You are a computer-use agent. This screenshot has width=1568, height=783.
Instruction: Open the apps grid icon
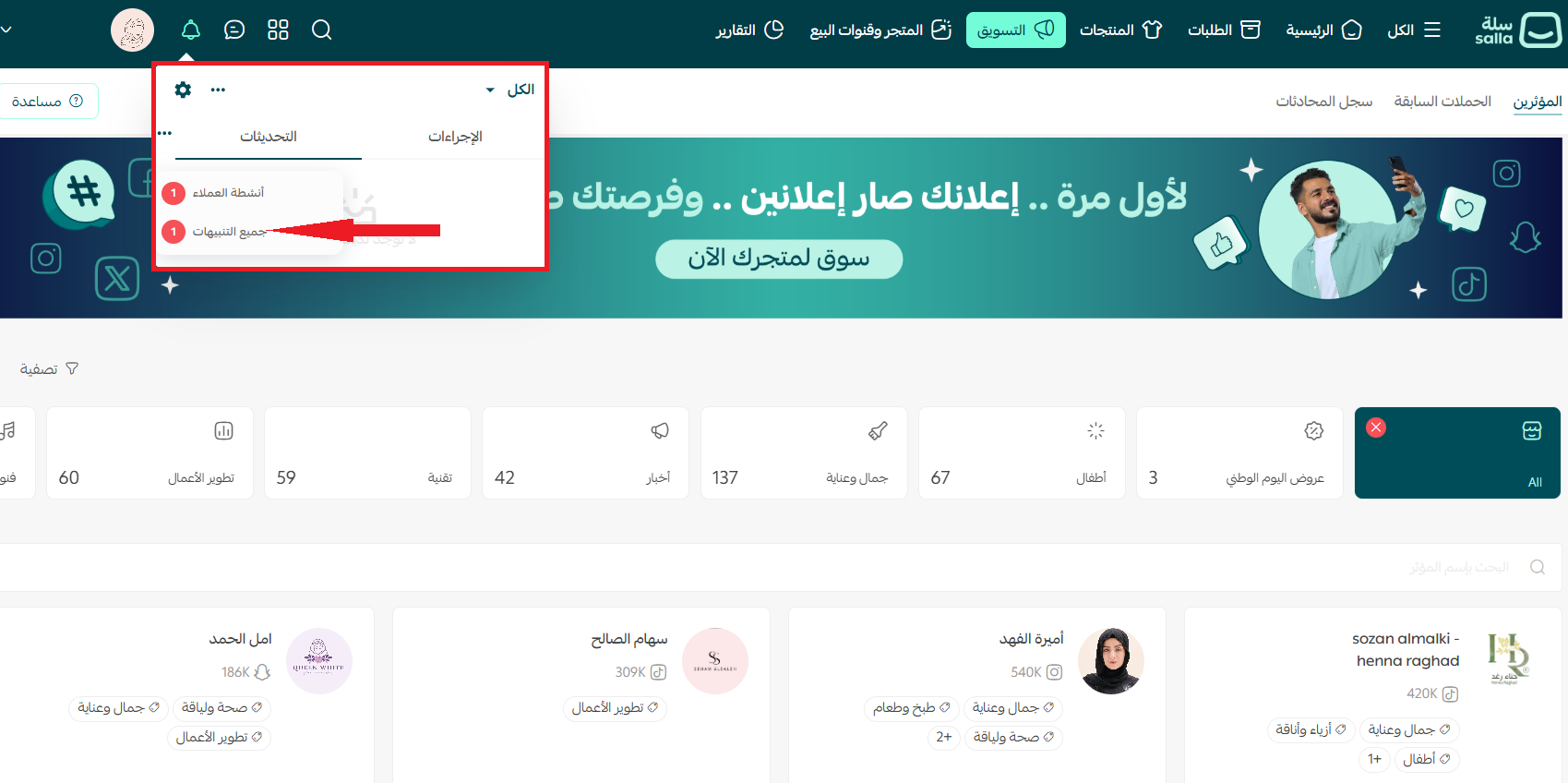point(278,30)
